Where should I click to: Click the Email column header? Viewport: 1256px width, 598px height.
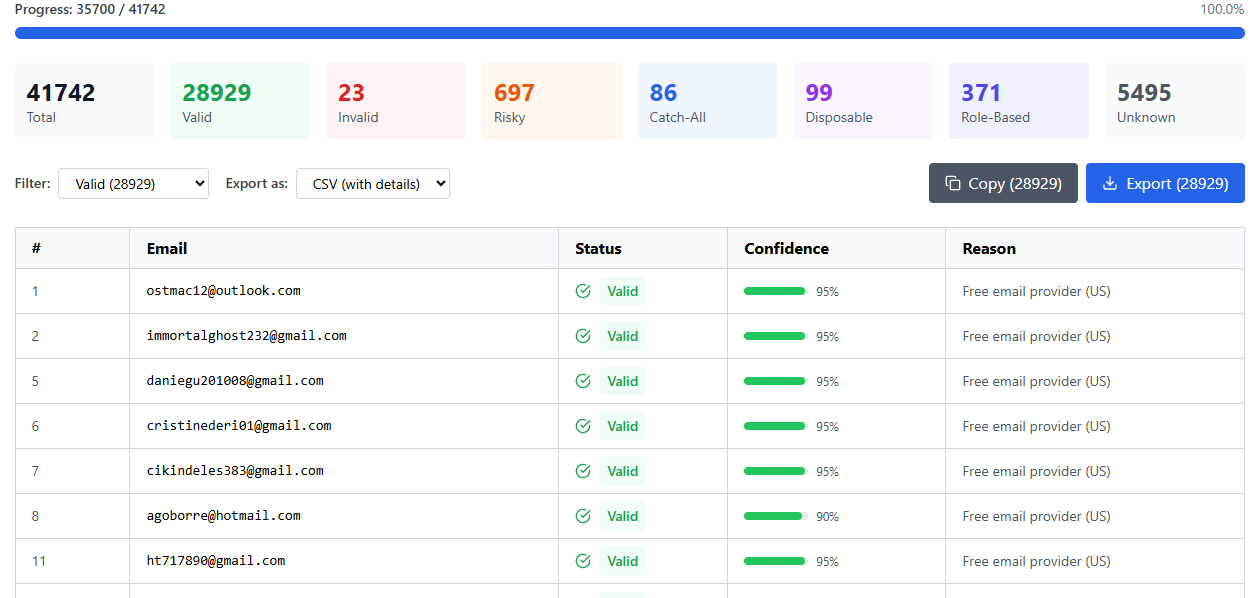[x=167, y=248]
